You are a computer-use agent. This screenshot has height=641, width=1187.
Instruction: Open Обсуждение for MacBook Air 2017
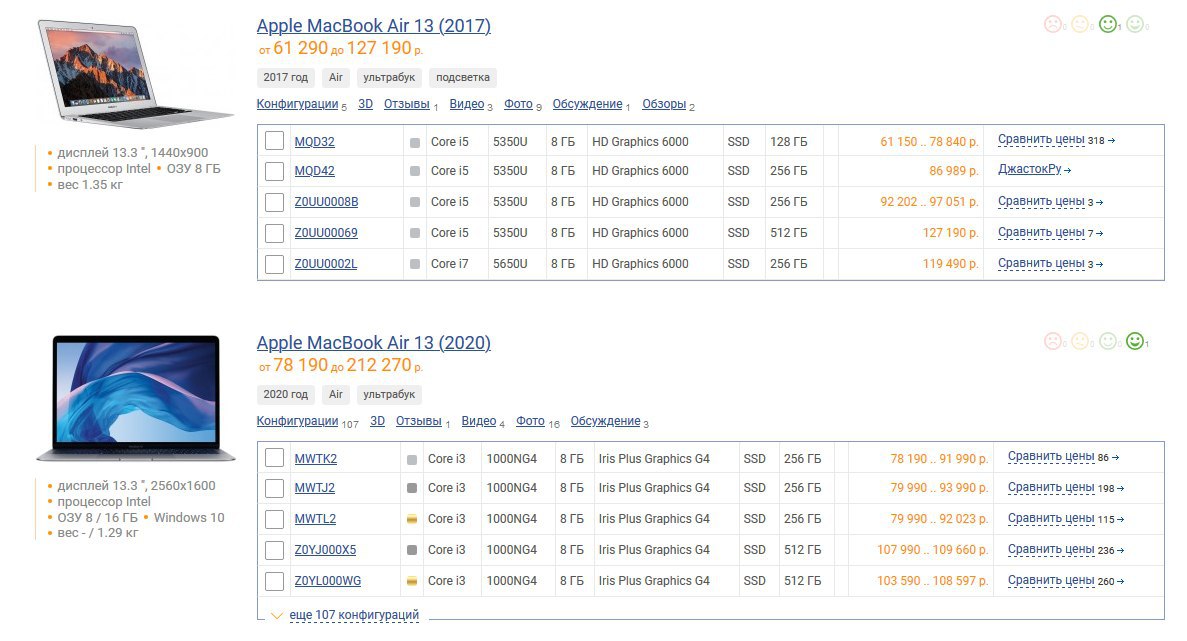587,104
